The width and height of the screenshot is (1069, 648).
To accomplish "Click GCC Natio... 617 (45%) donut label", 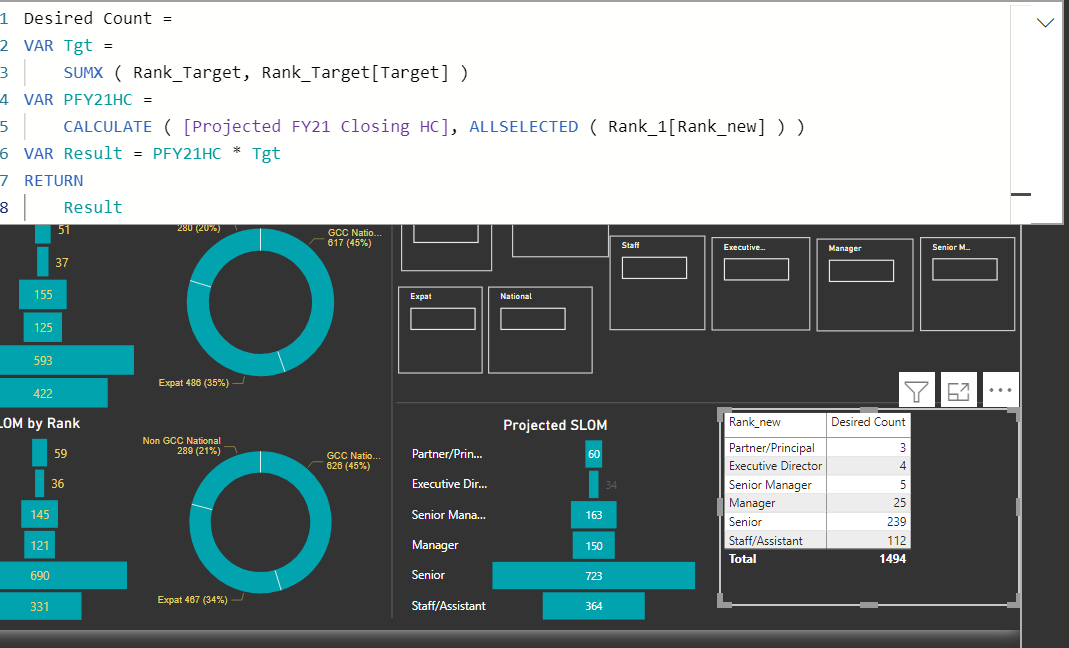I will click(x=355, y=237).
